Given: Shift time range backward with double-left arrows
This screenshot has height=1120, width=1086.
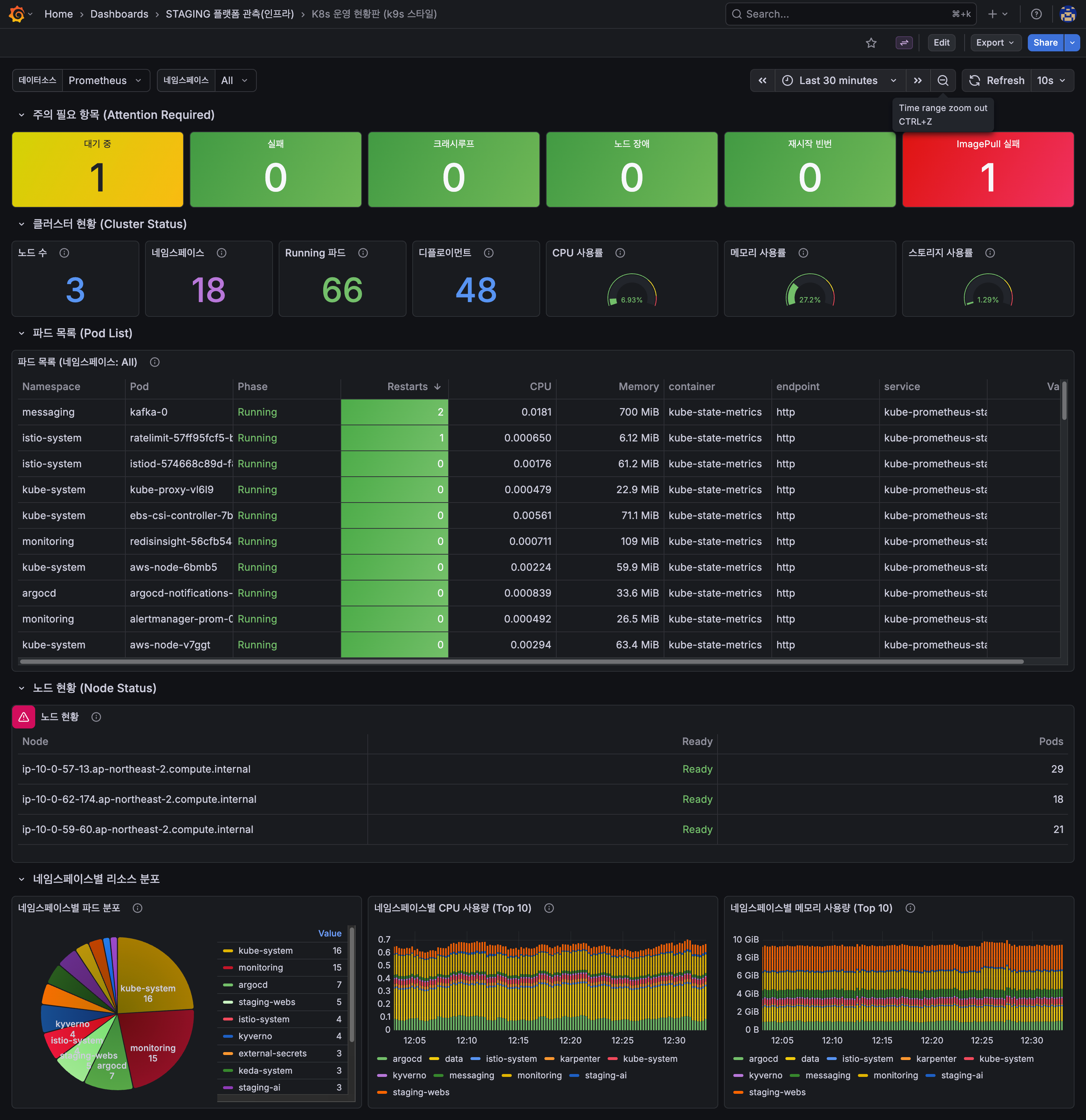Looking at the screenshot, I should 762,80.
